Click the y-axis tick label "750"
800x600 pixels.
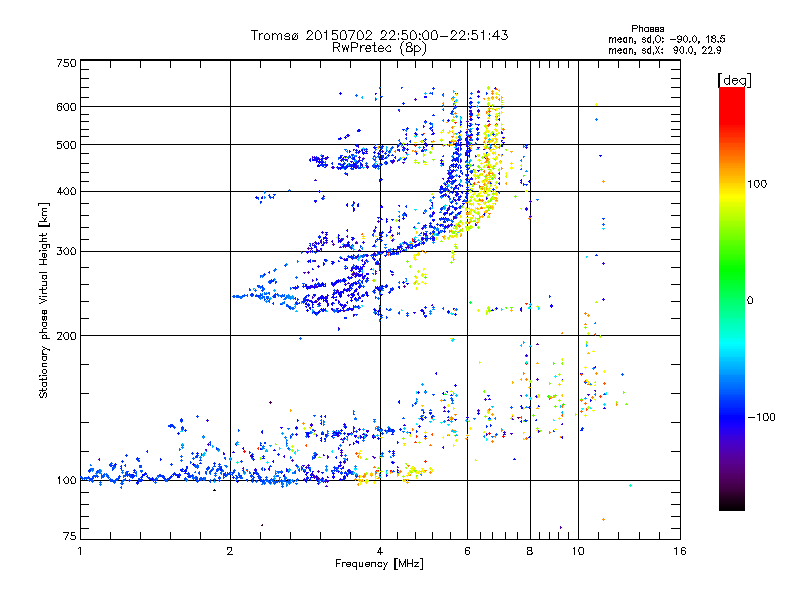[x=66, y=63]
